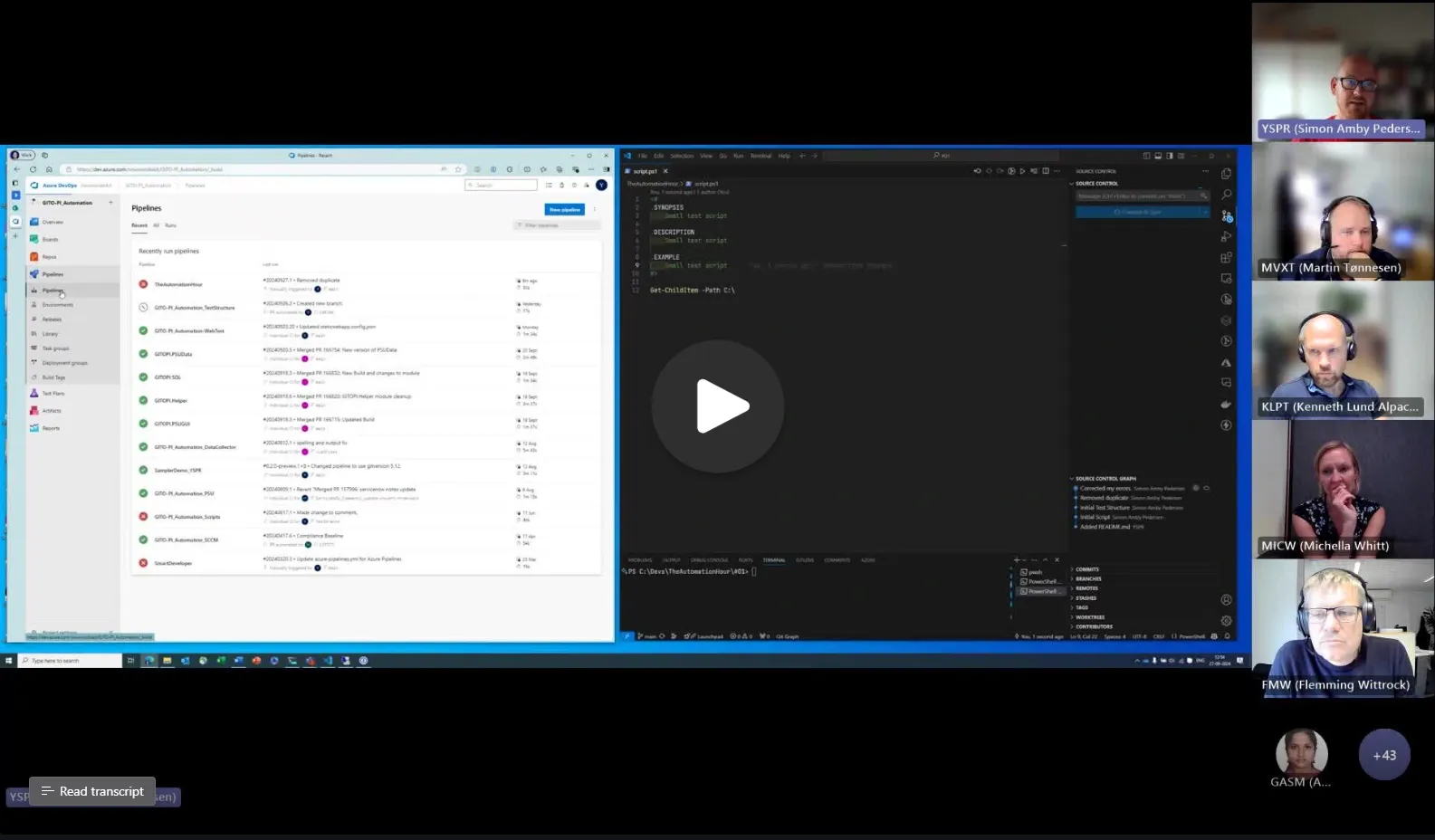Image resolution: width=1435 pixels, height=840 pixels.
Task: Select the Terminal tab in VS Code panel
Action: click(773, 560)
